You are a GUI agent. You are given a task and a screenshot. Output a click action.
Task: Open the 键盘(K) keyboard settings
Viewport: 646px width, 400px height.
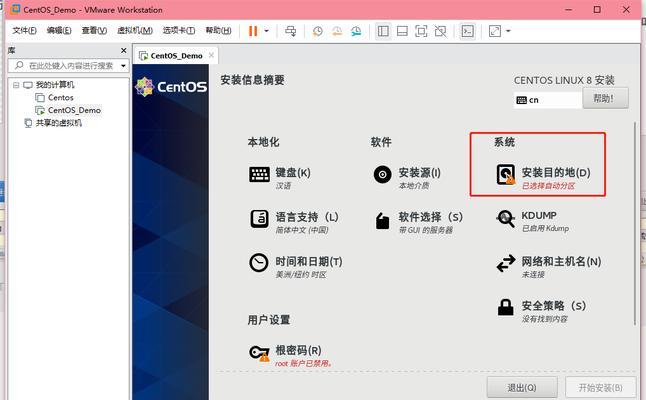click(280, 178)
